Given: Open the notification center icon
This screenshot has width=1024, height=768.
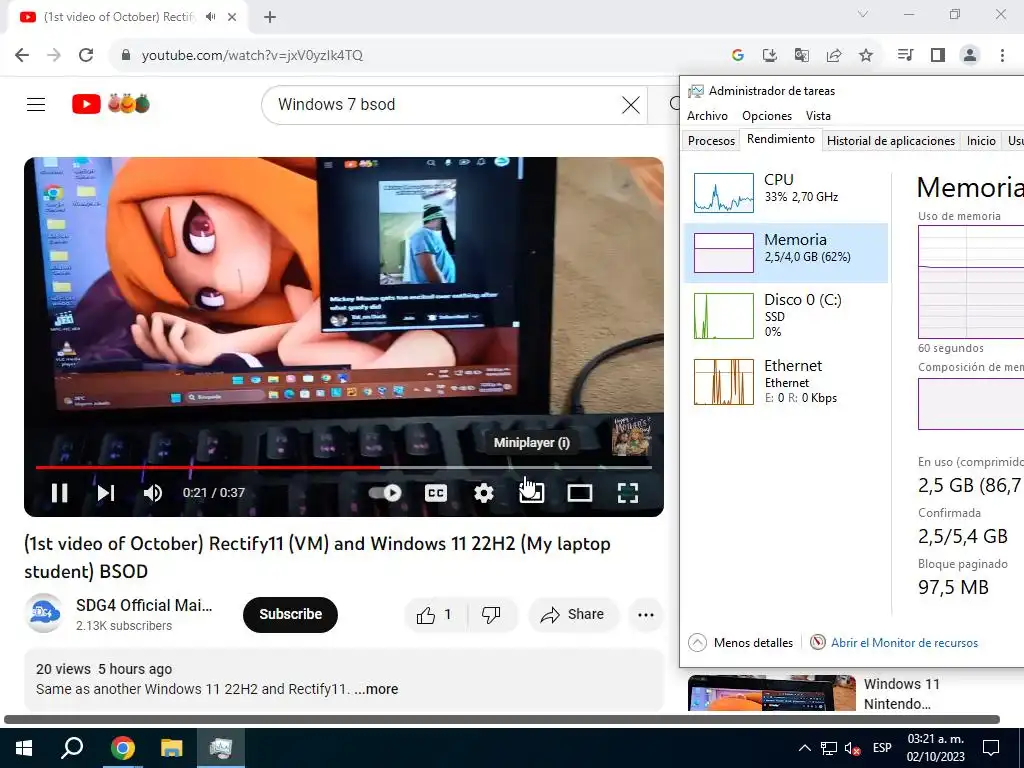Looking at the screenshot, I should [991, 748].
